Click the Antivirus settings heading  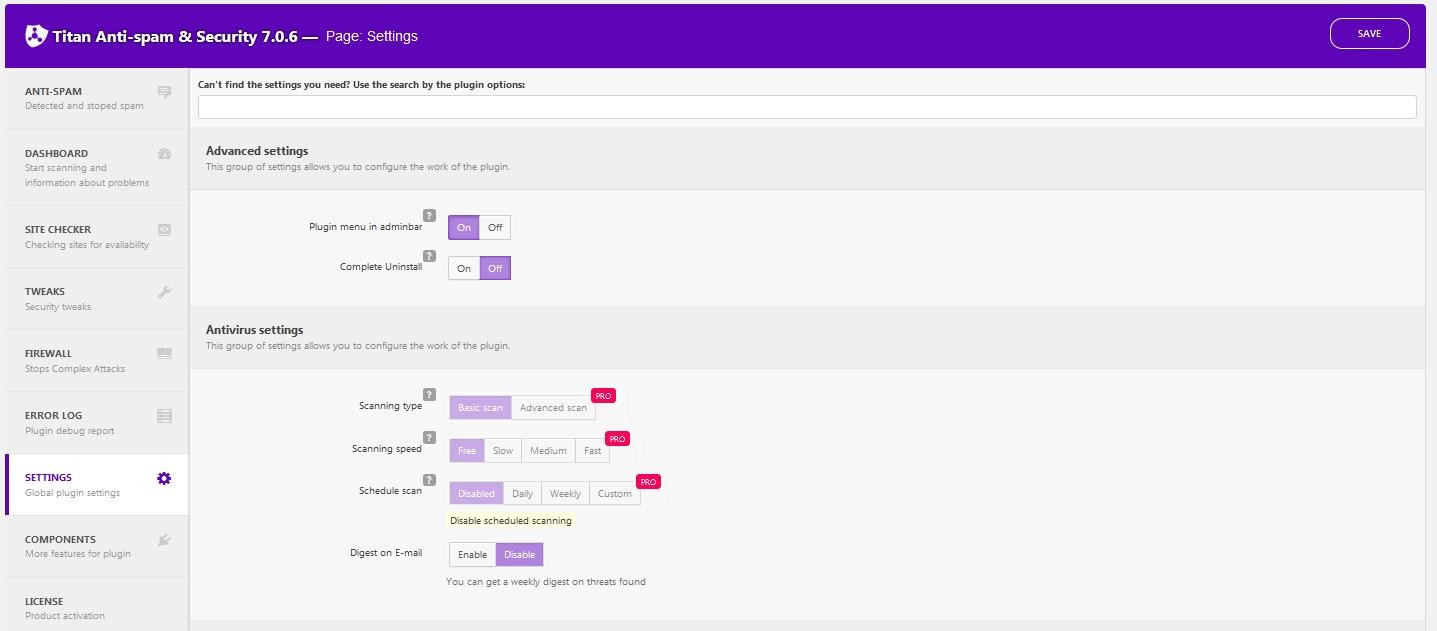click(254, 330)
